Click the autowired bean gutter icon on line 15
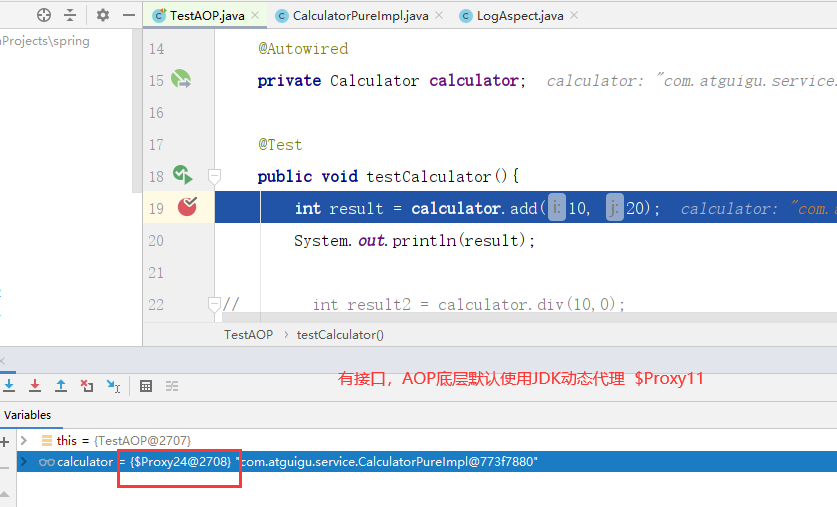Image resolution: width=837 pixels, height=507 pixels. coord(181,79)
